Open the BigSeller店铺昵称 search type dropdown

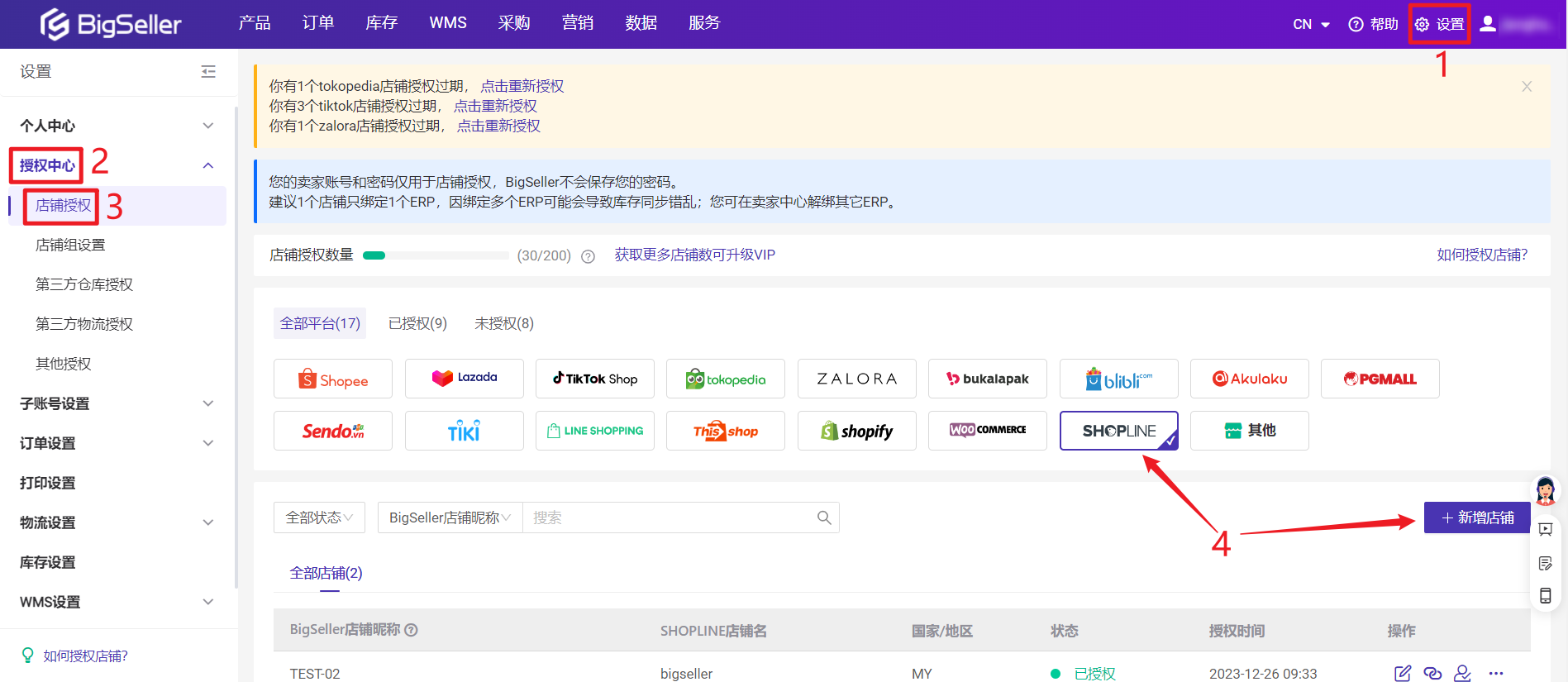point(450,517)
